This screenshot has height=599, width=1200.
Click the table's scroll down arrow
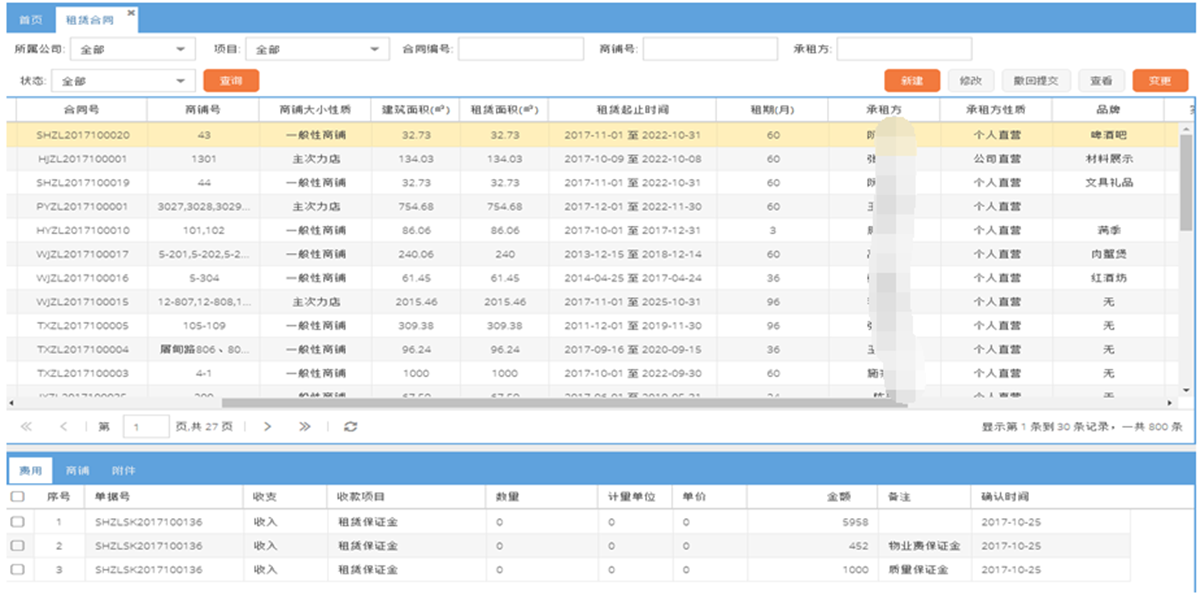[x=1186, y=390]
